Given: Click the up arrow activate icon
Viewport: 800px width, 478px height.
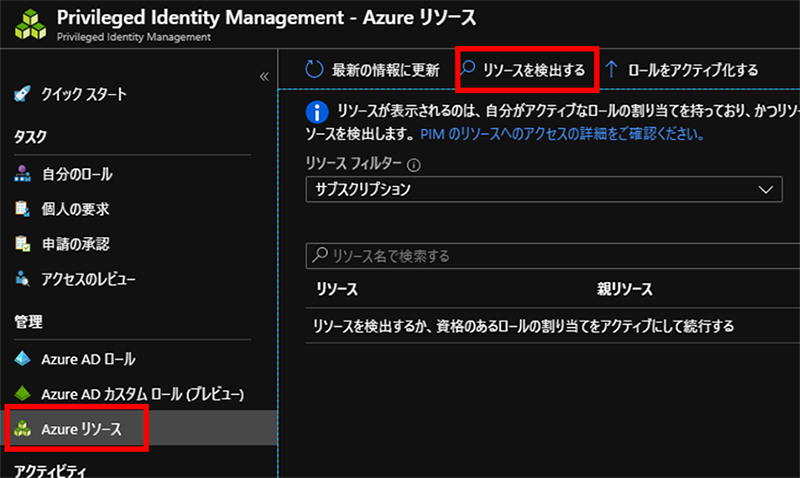Looking at the screenshot, I should pos(611,69).
